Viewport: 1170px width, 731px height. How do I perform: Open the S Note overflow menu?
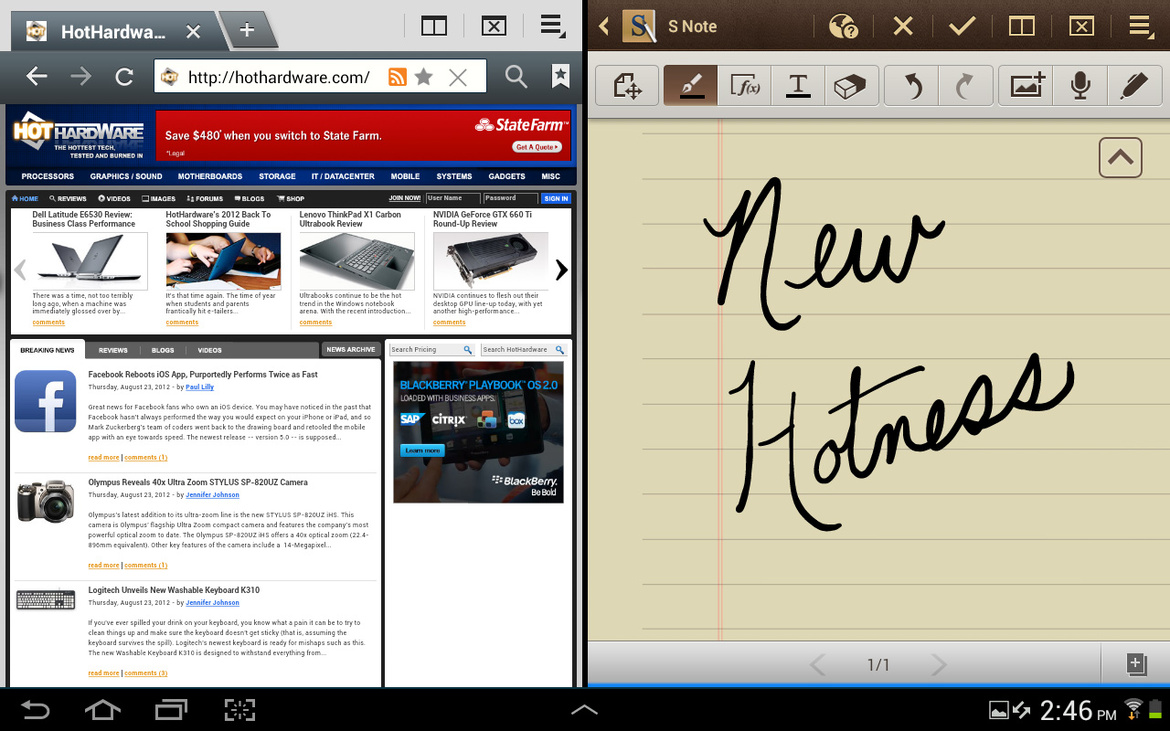pyautogui.click(x=1141, y=26)
